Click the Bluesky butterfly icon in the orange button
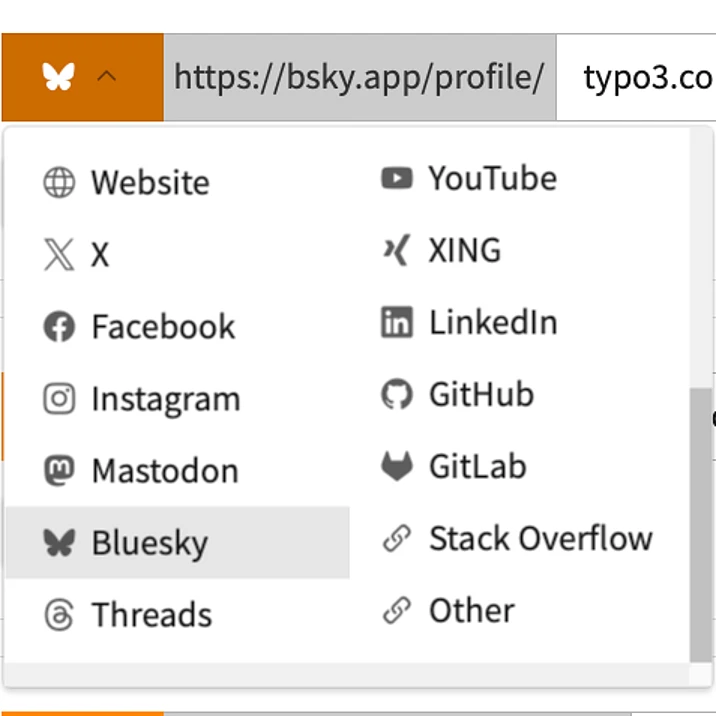This screenshot has height=716, width=716. [59, 77]
